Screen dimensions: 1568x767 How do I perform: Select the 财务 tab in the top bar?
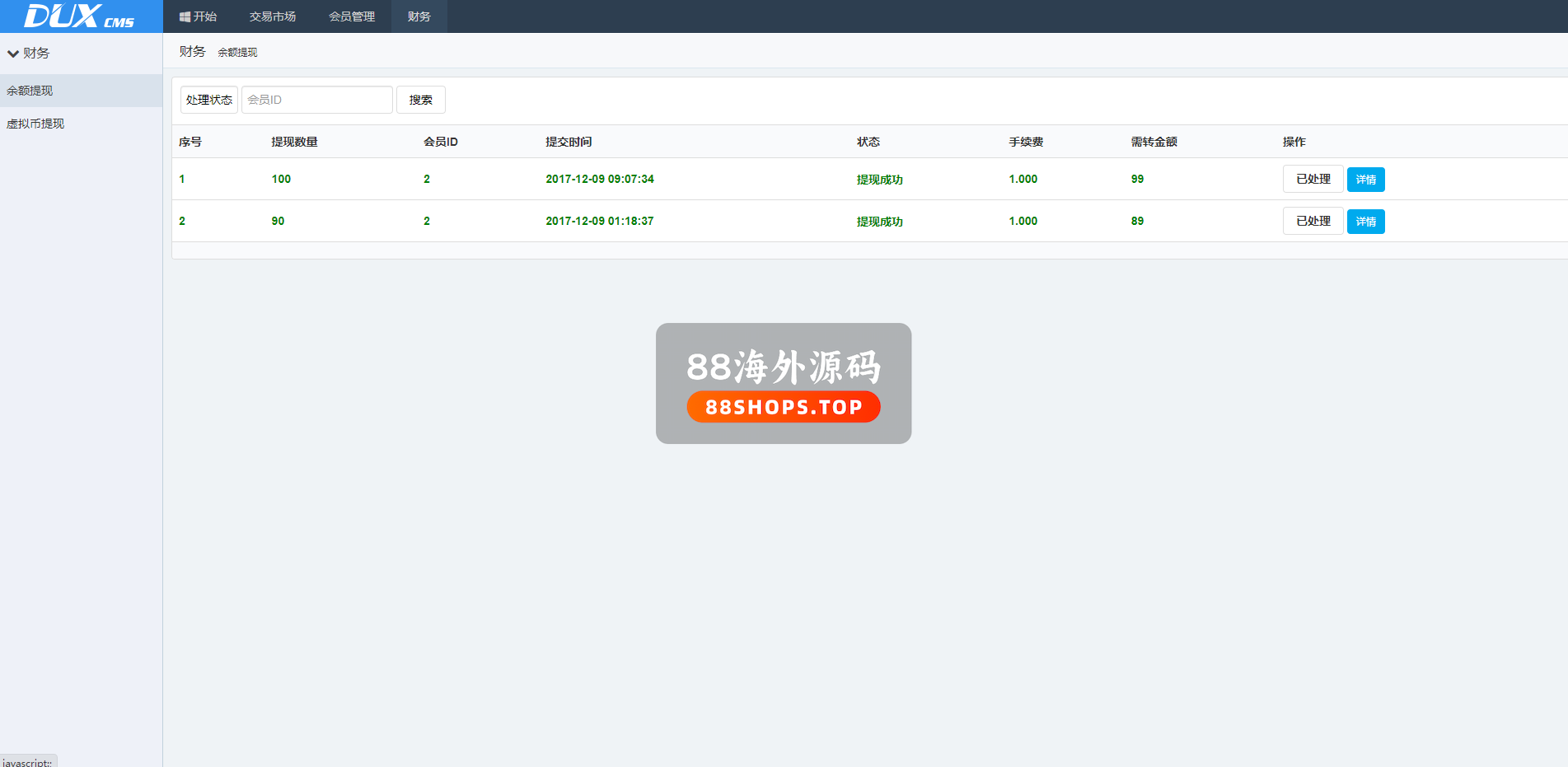(x=419, y=16)
